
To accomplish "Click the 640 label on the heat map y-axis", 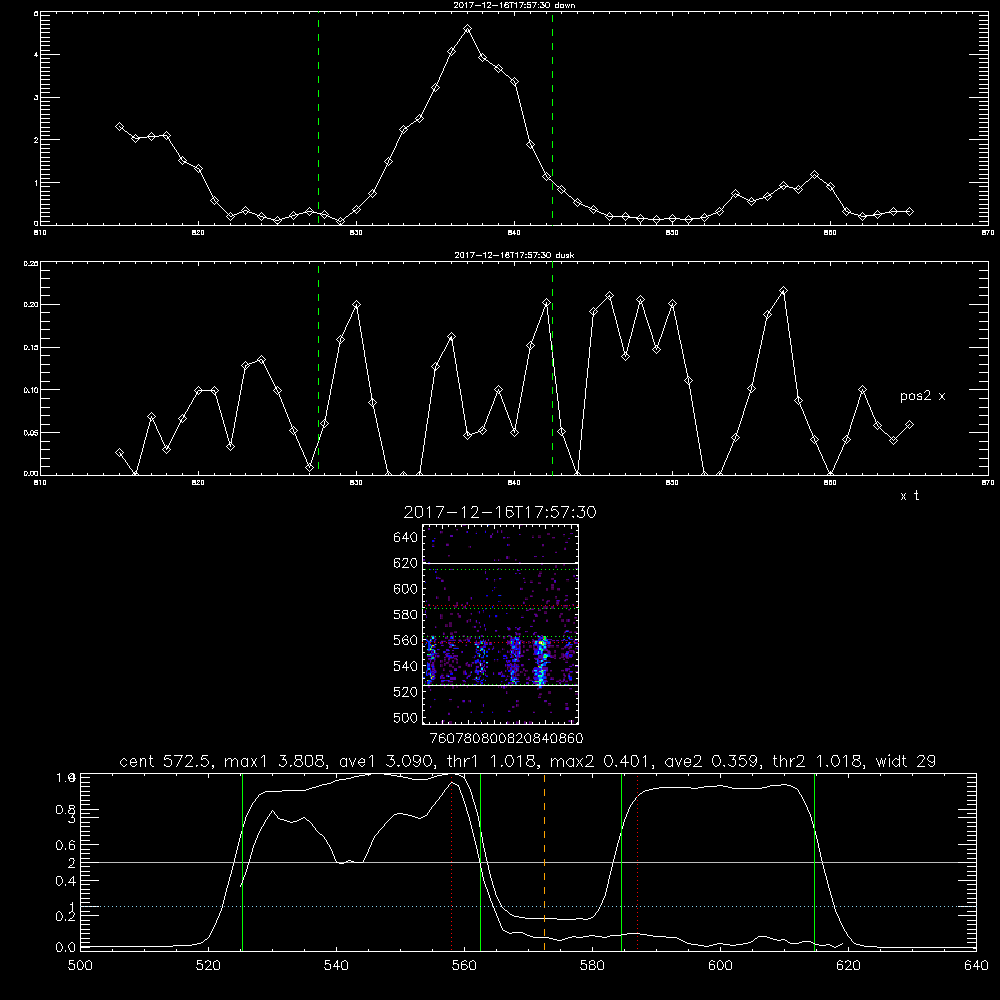I will [x=406, y=538].
